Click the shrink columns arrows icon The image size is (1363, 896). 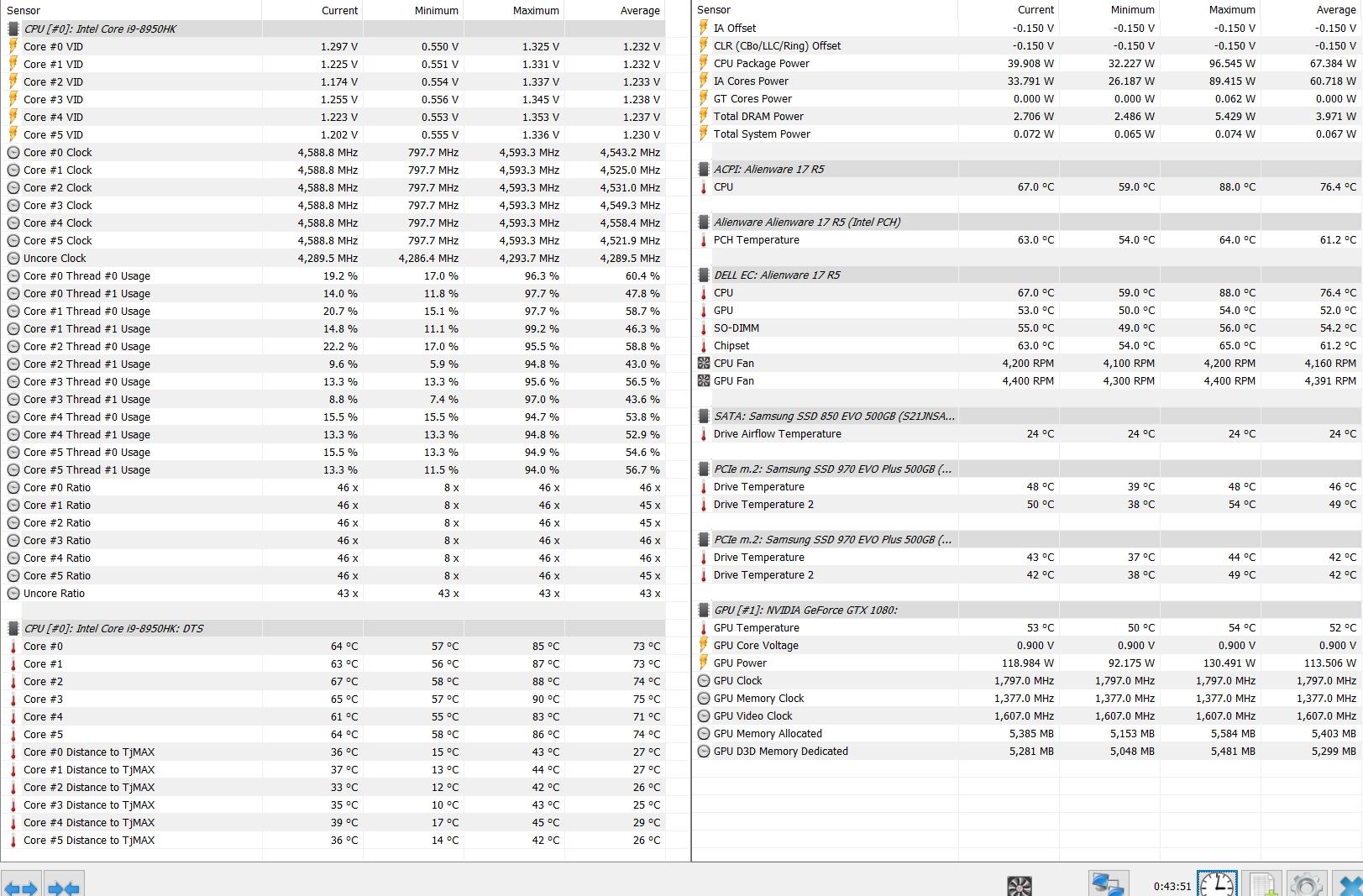[x=64, y=887]
